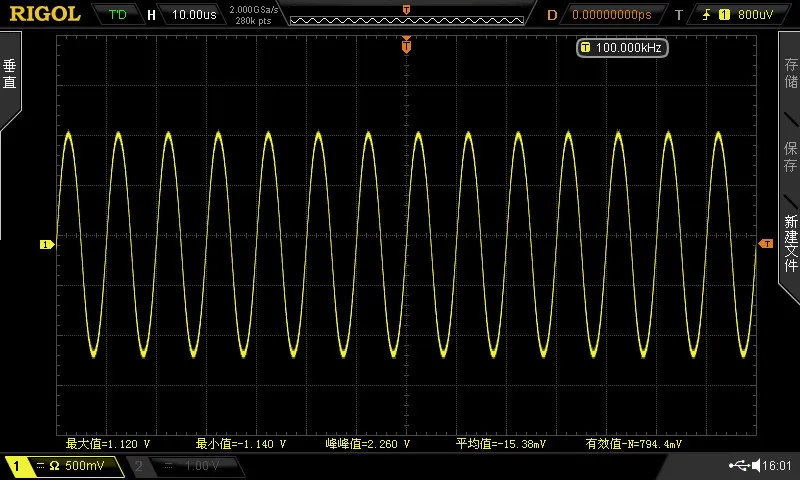800x480 pixels.
Task: Click the 有效值-N=794.4mV measurement
Action: pyautogui.click(x=633, y=444)
